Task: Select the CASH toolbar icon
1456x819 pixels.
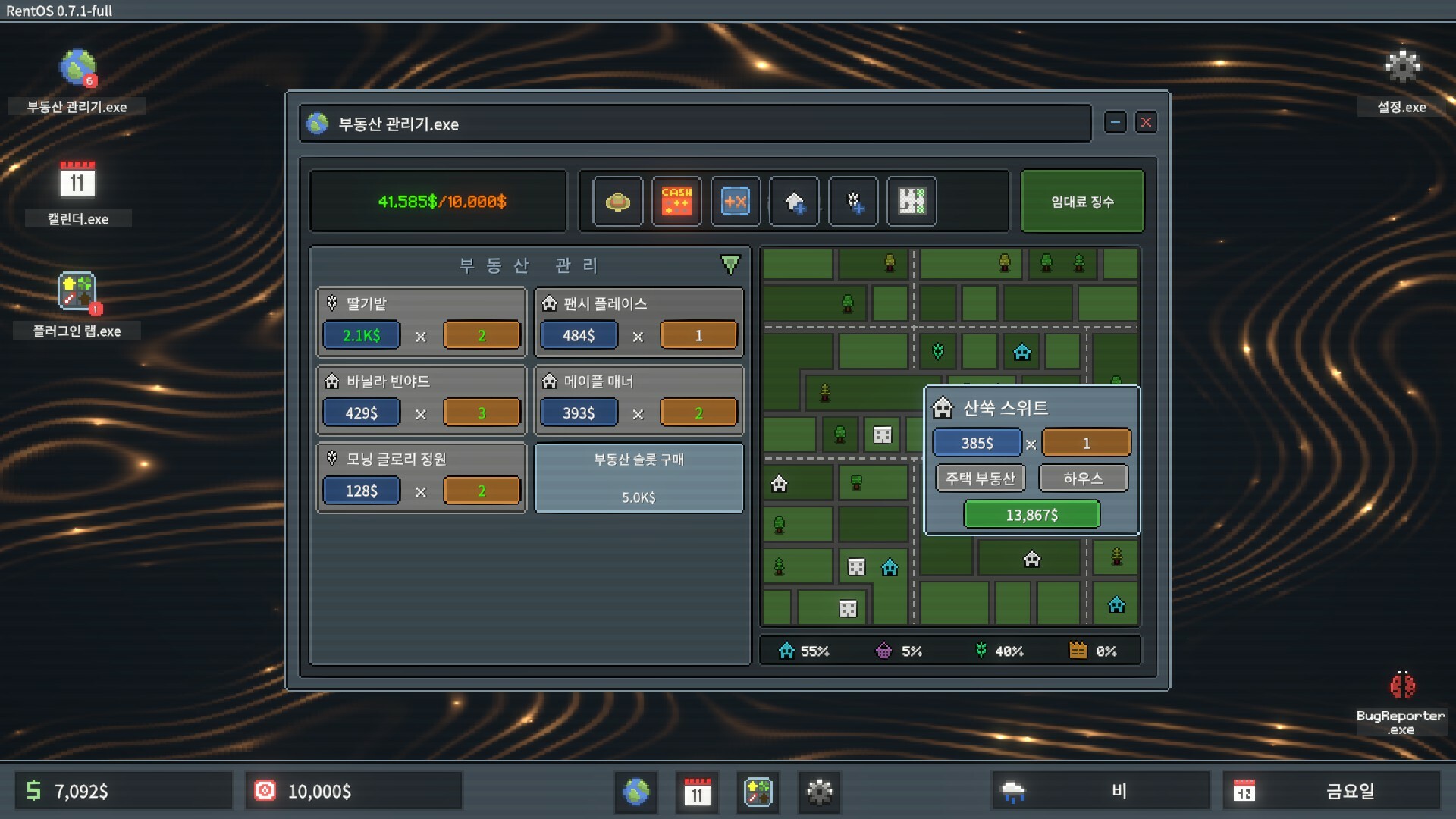Action: point(676,202)
